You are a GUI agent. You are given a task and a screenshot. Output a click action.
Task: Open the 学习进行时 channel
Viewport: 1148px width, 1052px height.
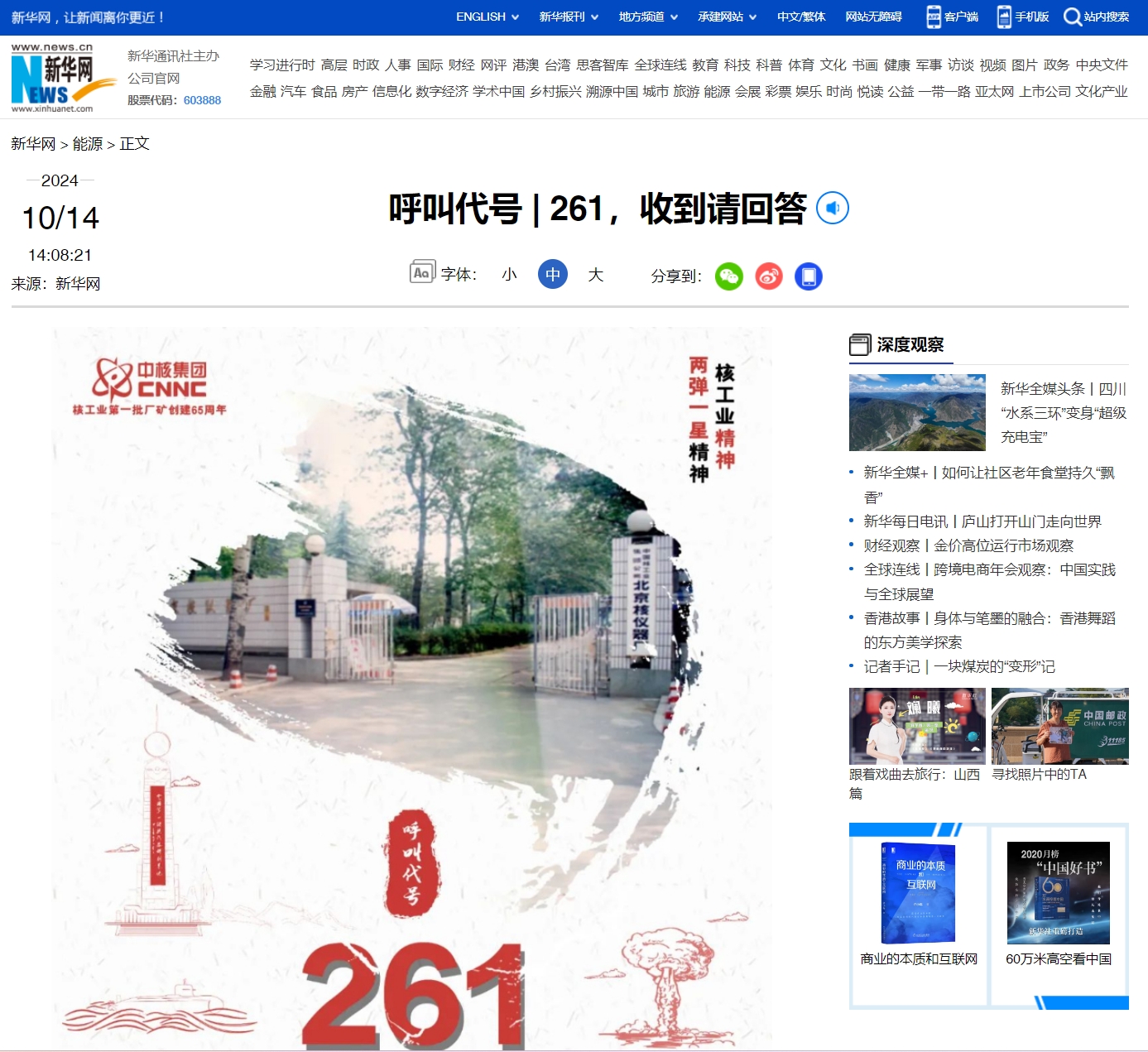click(x=282, y=65)
